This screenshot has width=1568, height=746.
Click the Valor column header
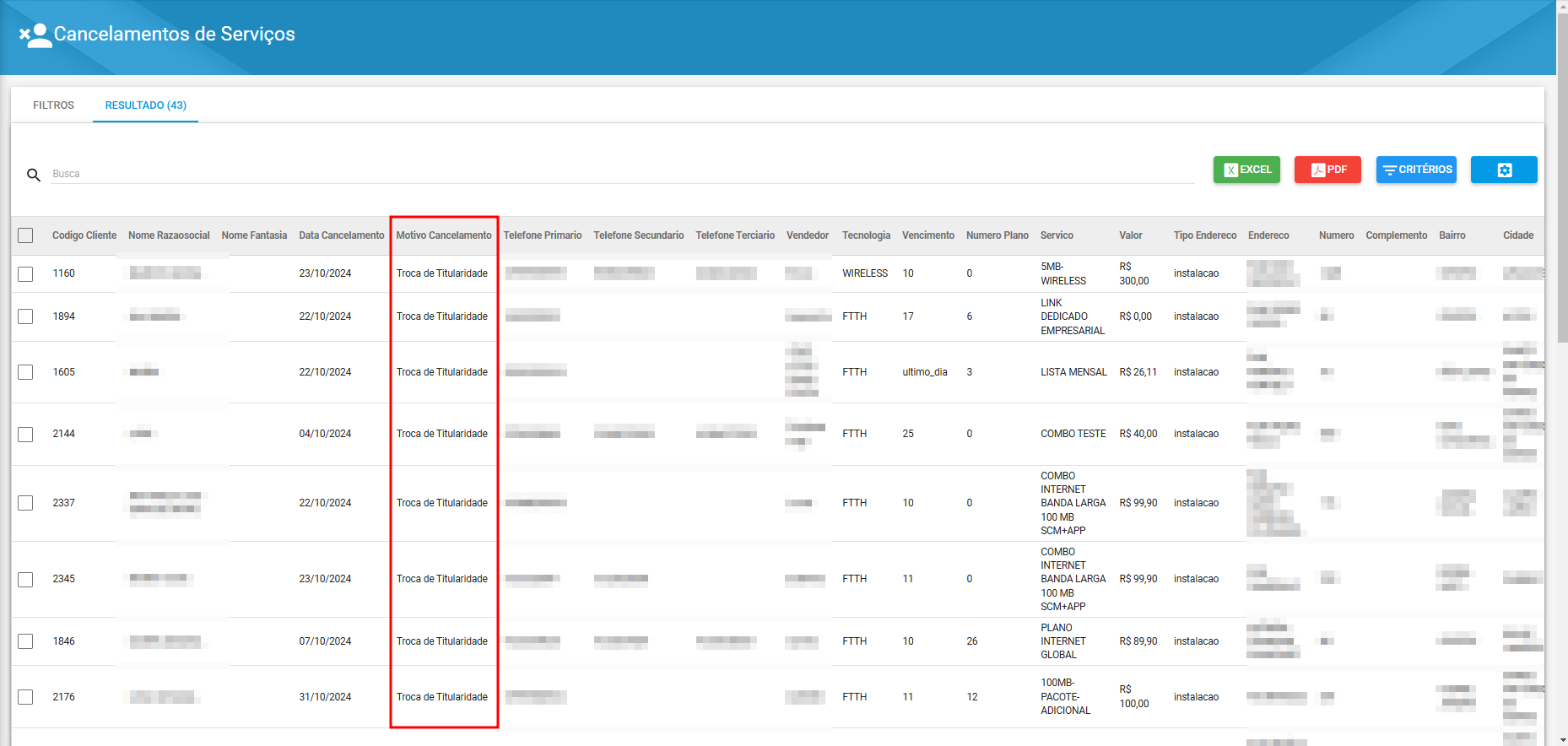click(1131, 235)
